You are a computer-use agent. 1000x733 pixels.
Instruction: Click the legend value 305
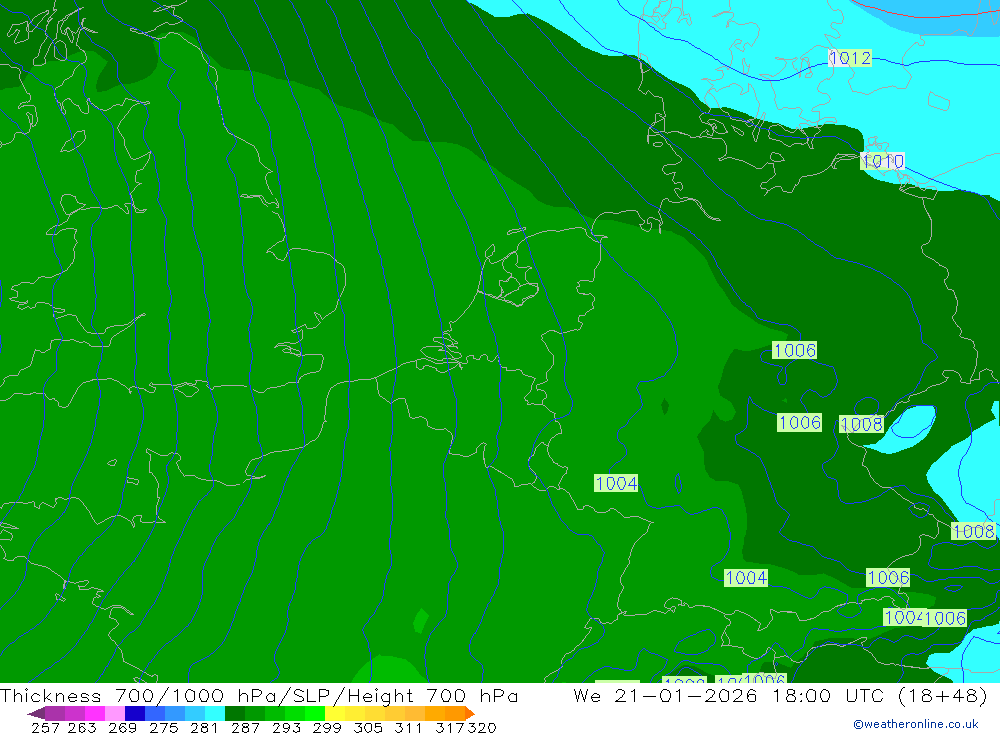click(368, 727)
